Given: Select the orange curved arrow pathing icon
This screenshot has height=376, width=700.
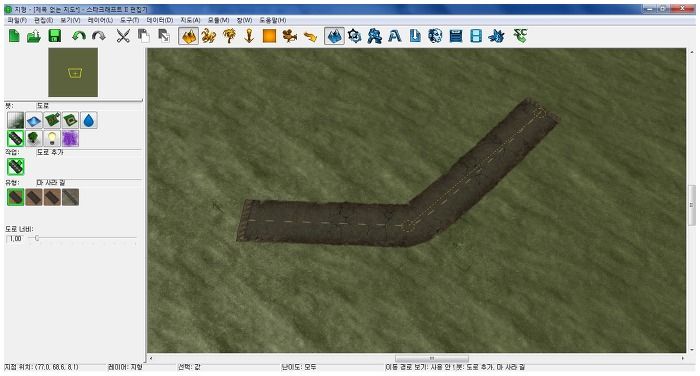Looking at the screenshot, I should coord(310,37).
